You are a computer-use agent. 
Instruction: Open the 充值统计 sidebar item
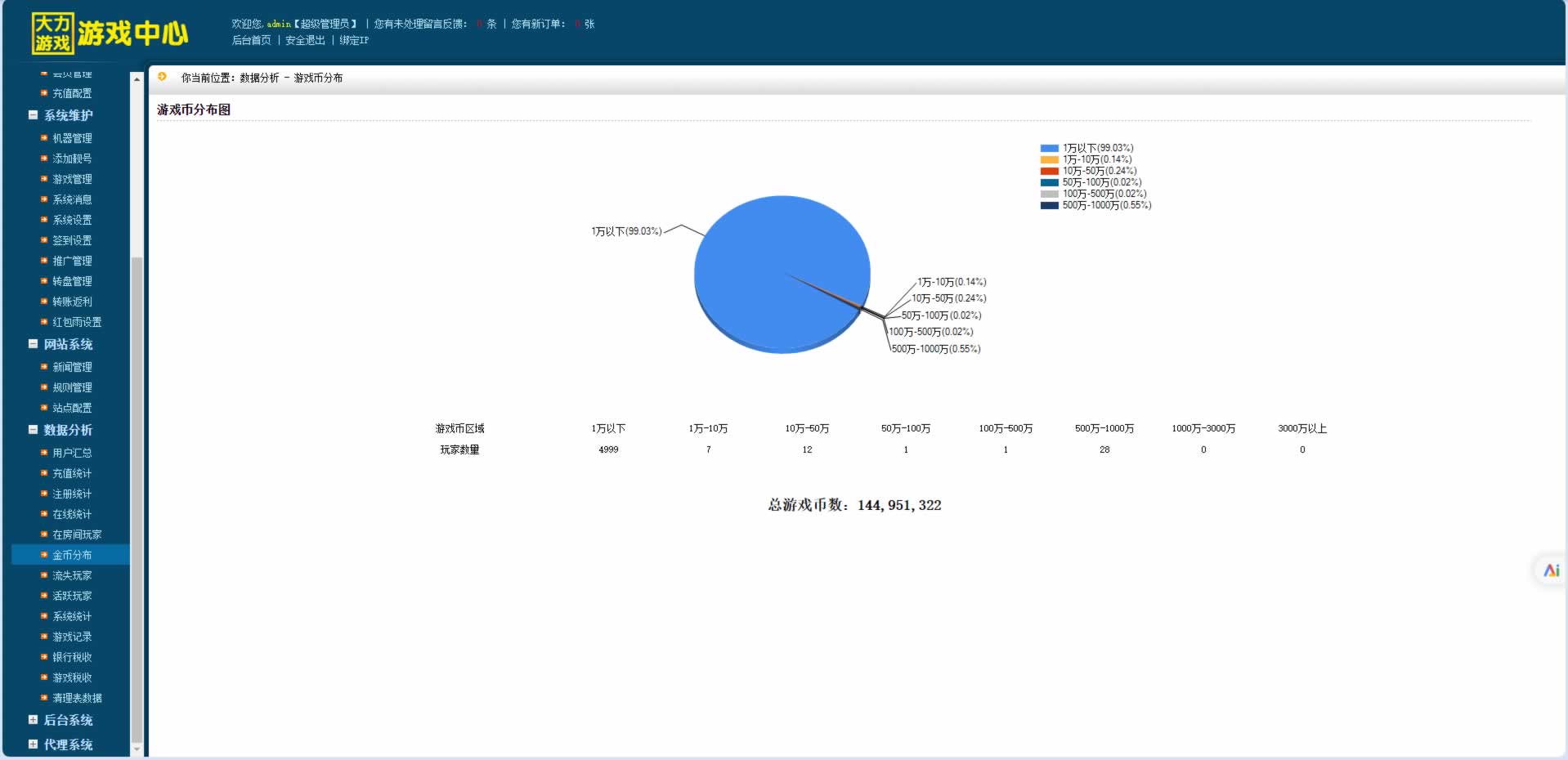(x=72, y=473)
